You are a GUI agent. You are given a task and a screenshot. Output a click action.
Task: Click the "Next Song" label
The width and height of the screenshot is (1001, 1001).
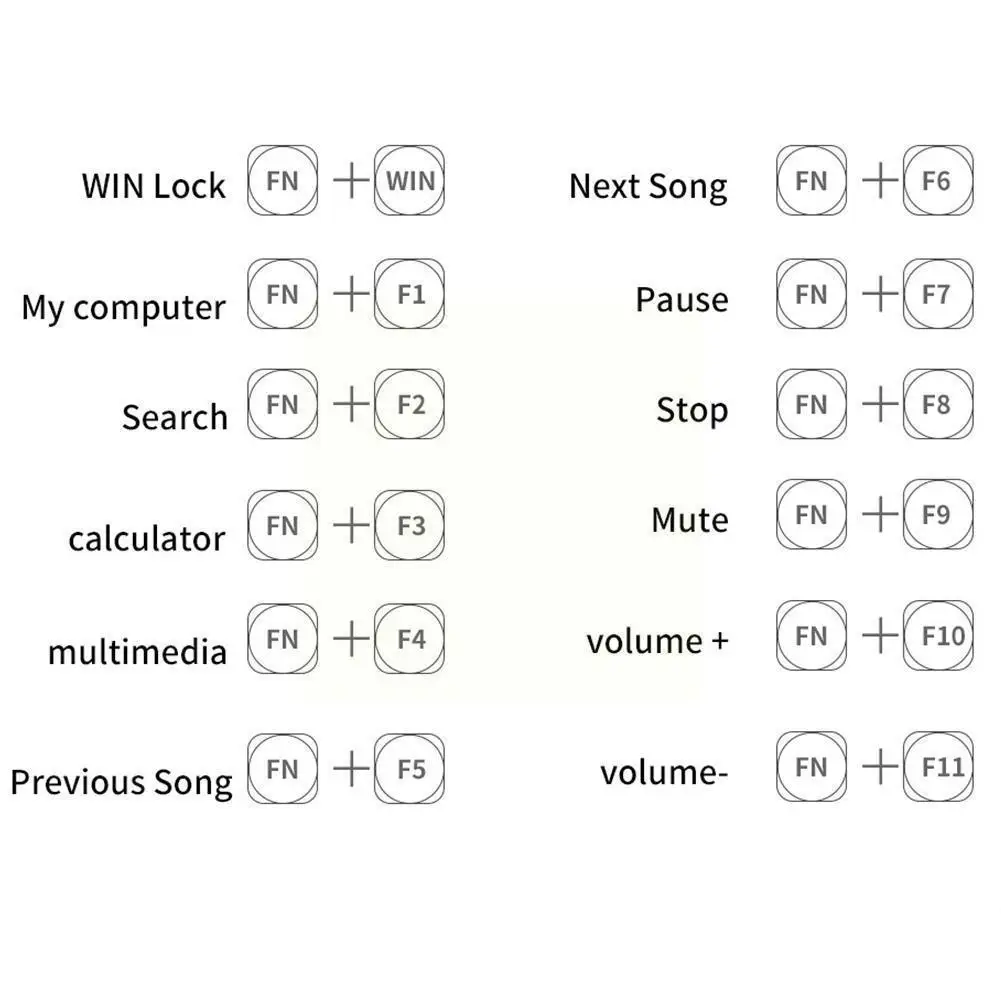click(x=648, y=187)
